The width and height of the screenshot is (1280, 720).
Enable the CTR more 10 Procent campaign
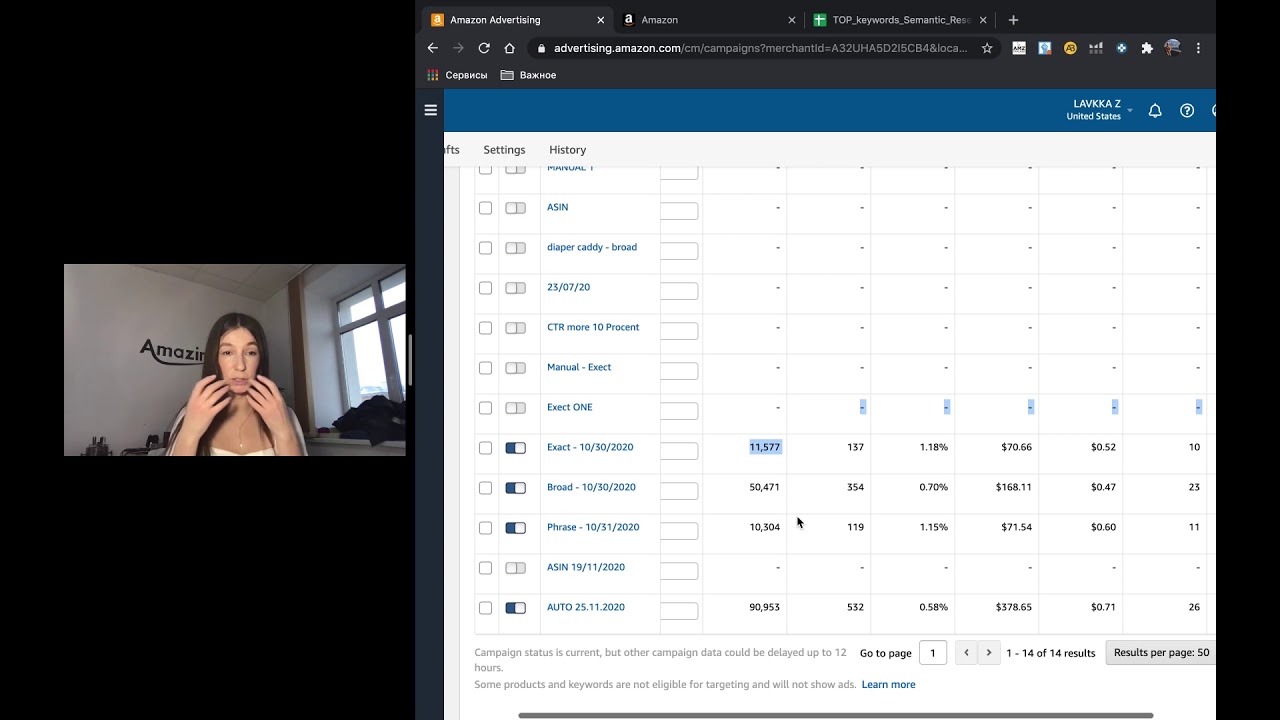pyautogui.click(x=515, y=328)
